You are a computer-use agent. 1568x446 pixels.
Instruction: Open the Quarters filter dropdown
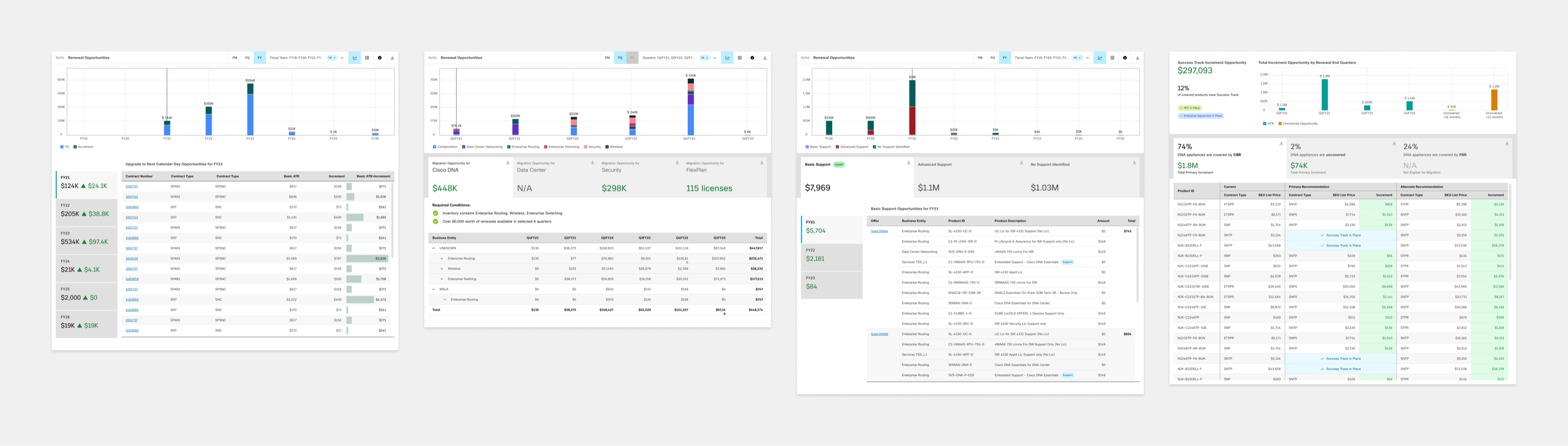tap(679, 58)
